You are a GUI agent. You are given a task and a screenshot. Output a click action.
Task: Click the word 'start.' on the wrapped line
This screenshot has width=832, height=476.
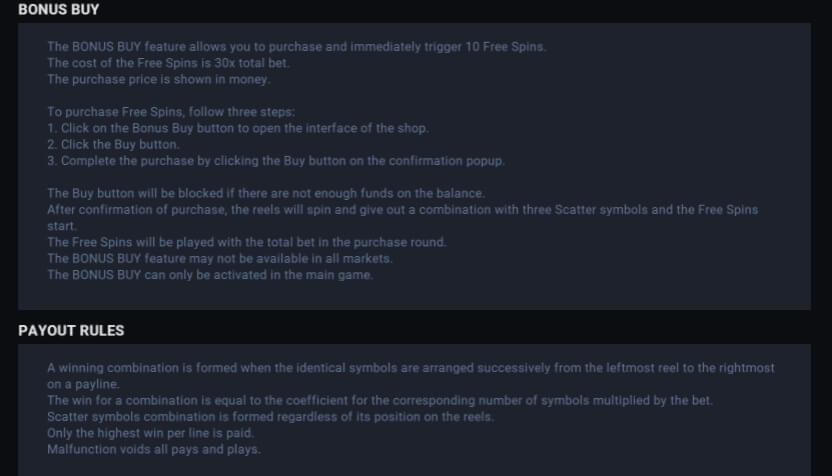click(x=62, y=226)
